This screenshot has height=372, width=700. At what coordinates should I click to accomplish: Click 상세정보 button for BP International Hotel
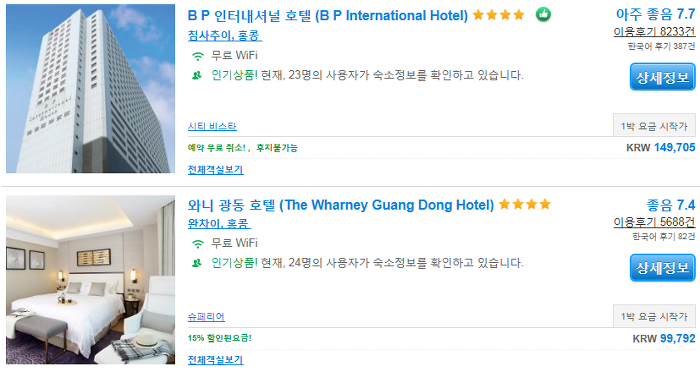[x=662, y=77]
